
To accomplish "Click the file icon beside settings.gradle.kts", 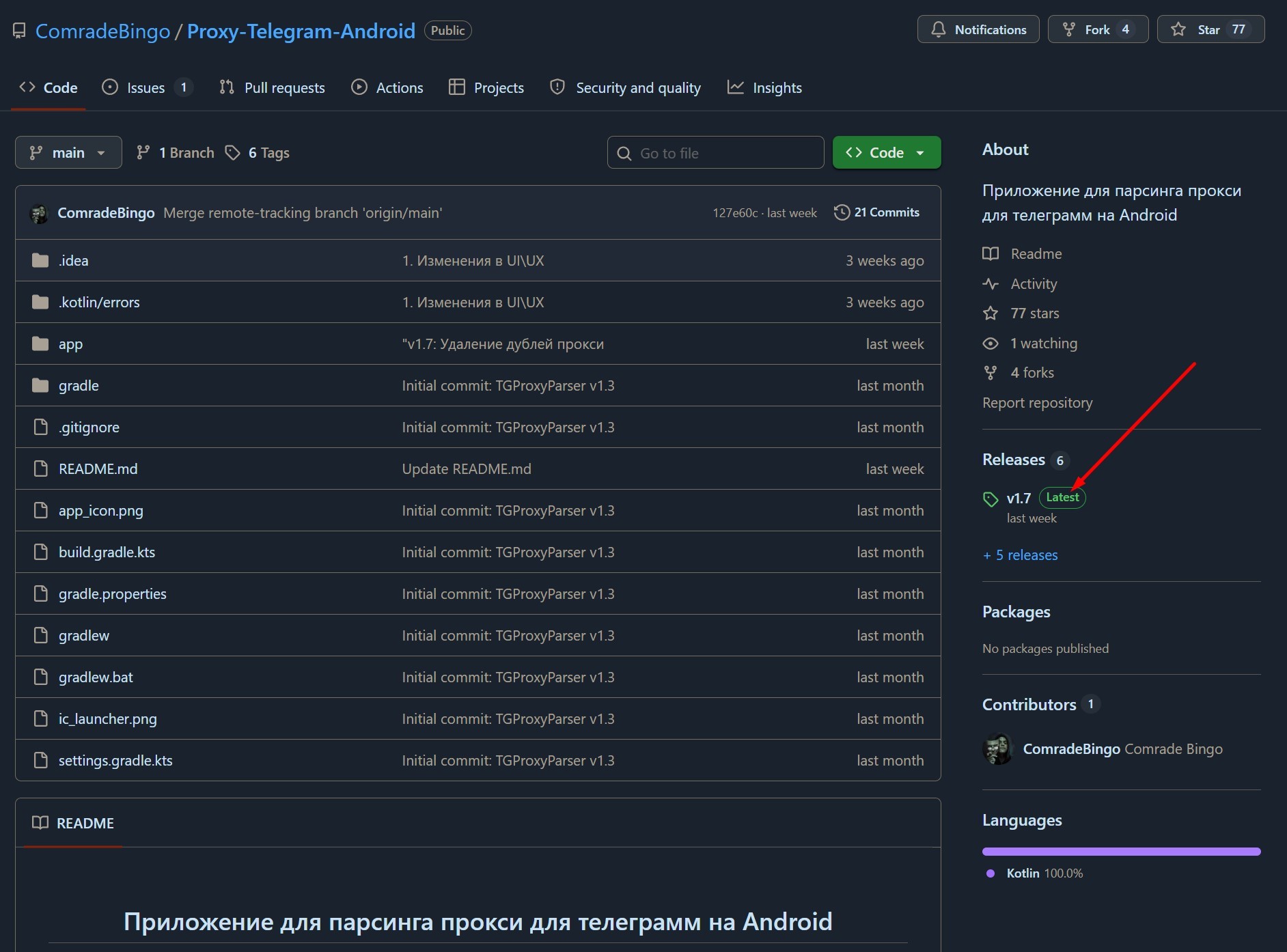I will tap(41, 760).
